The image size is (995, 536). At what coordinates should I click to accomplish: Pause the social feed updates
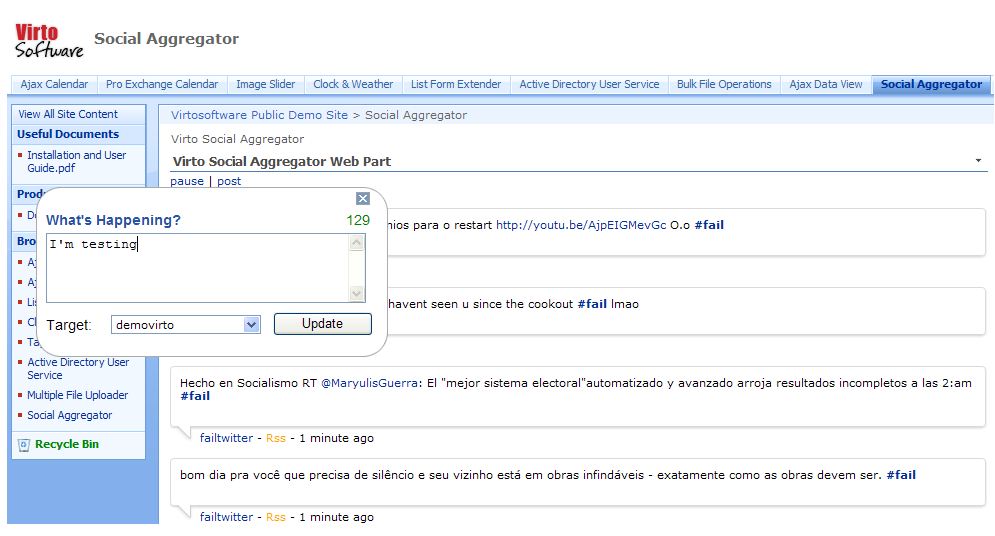click(x=187, y=181)
